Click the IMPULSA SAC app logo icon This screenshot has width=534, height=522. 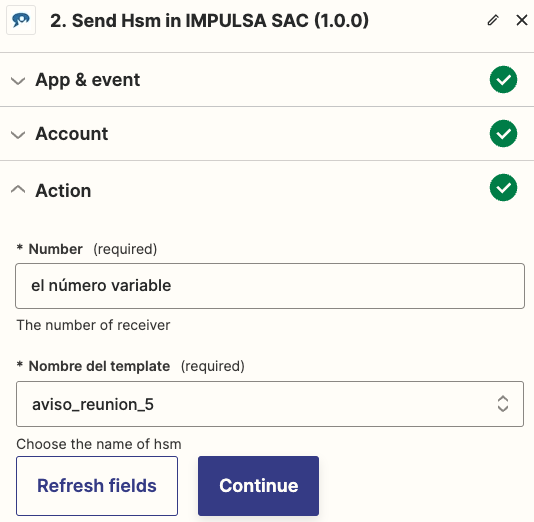(x=21, y=20)
